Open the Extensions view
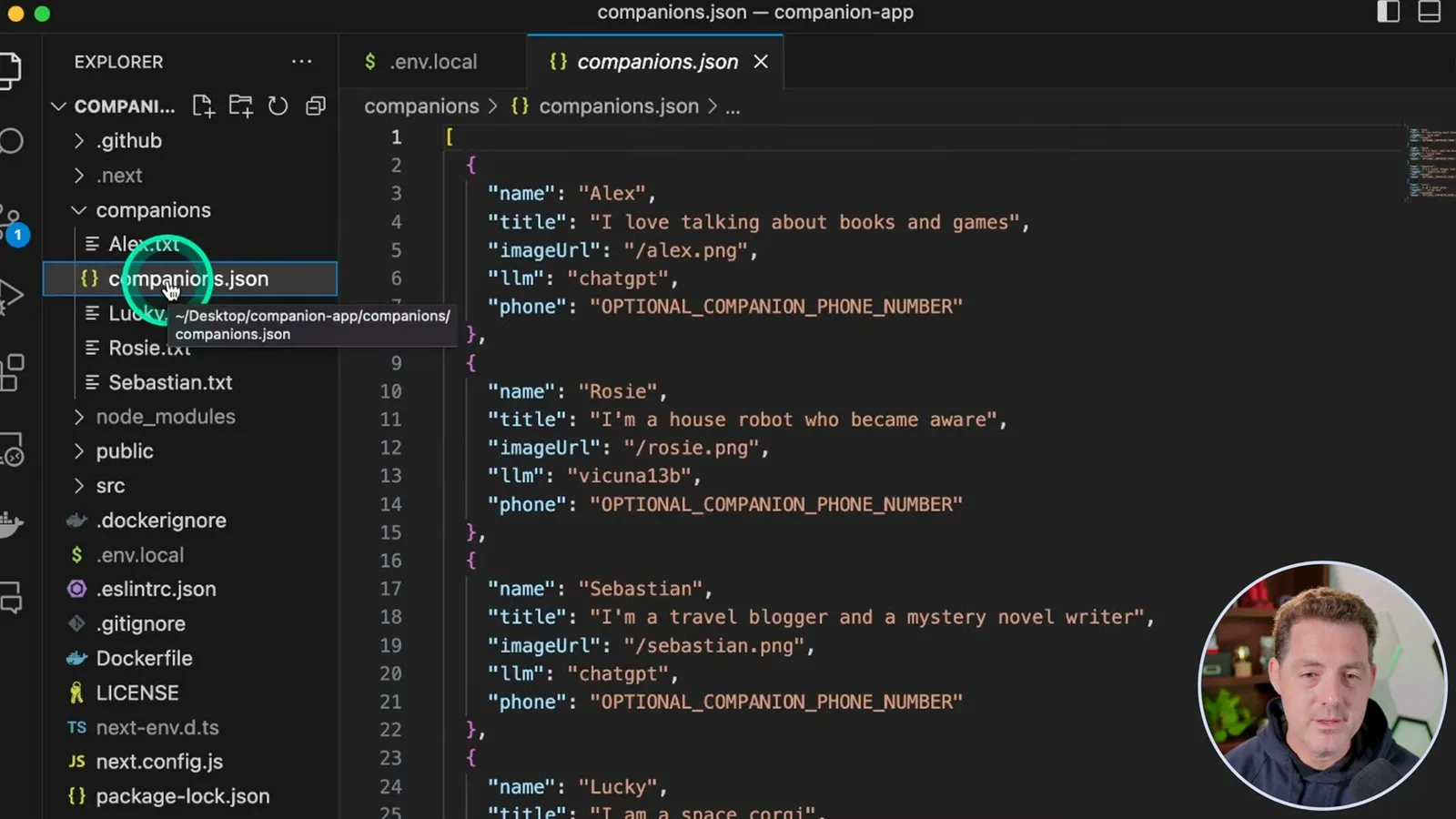Image resolution: width=1456 pixels, height=819 pixels. click(x=11, y=372)
